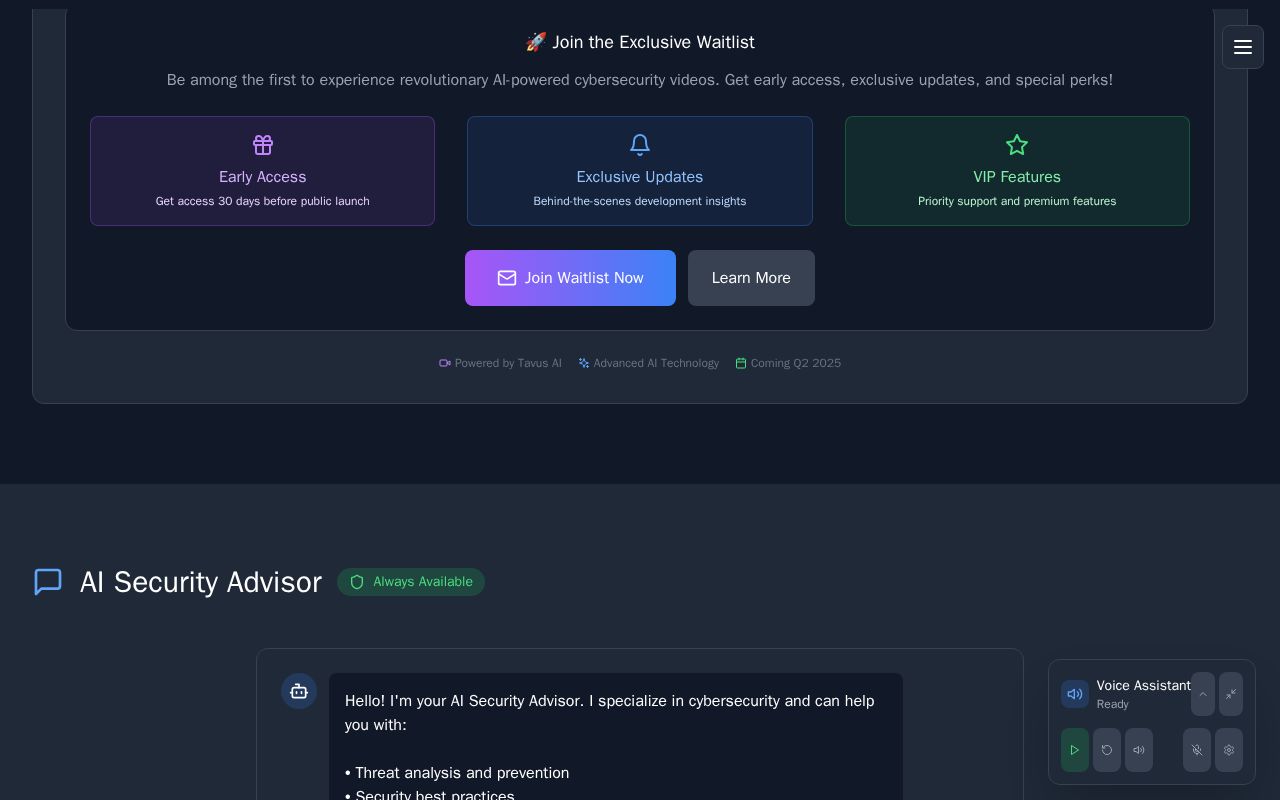This screenshot has width=1280, height=800.
Task: Toggle the voice assistant volume speaker button
Action: 1139,750
